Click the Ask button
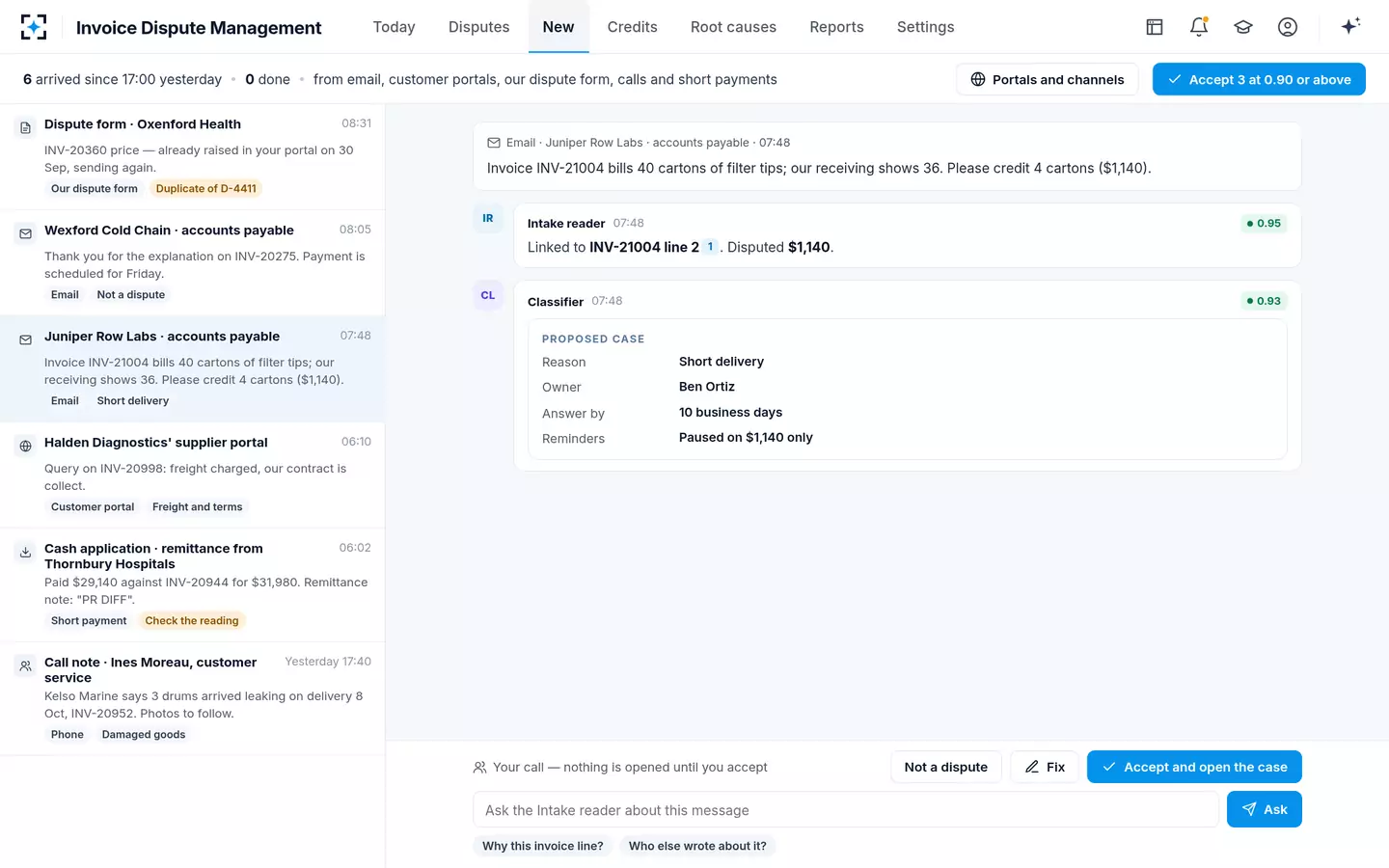 1265,809
